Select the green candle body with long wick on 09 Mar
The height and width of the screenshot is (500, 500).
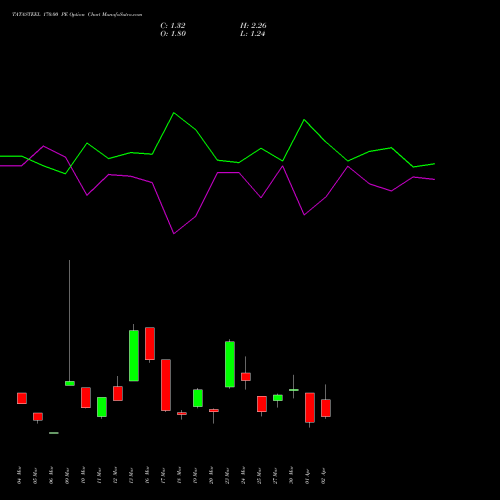pos(70,383)
